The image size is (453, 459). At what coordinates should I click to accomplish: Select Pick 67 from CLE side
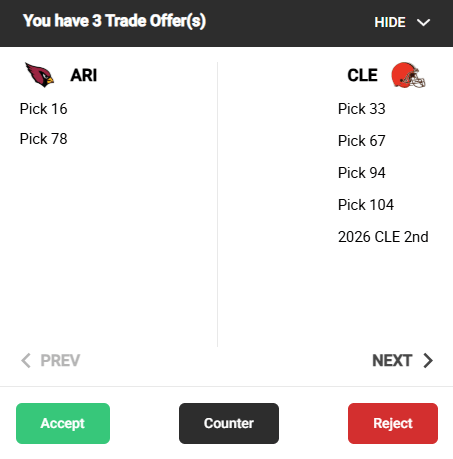click(362, 141)
